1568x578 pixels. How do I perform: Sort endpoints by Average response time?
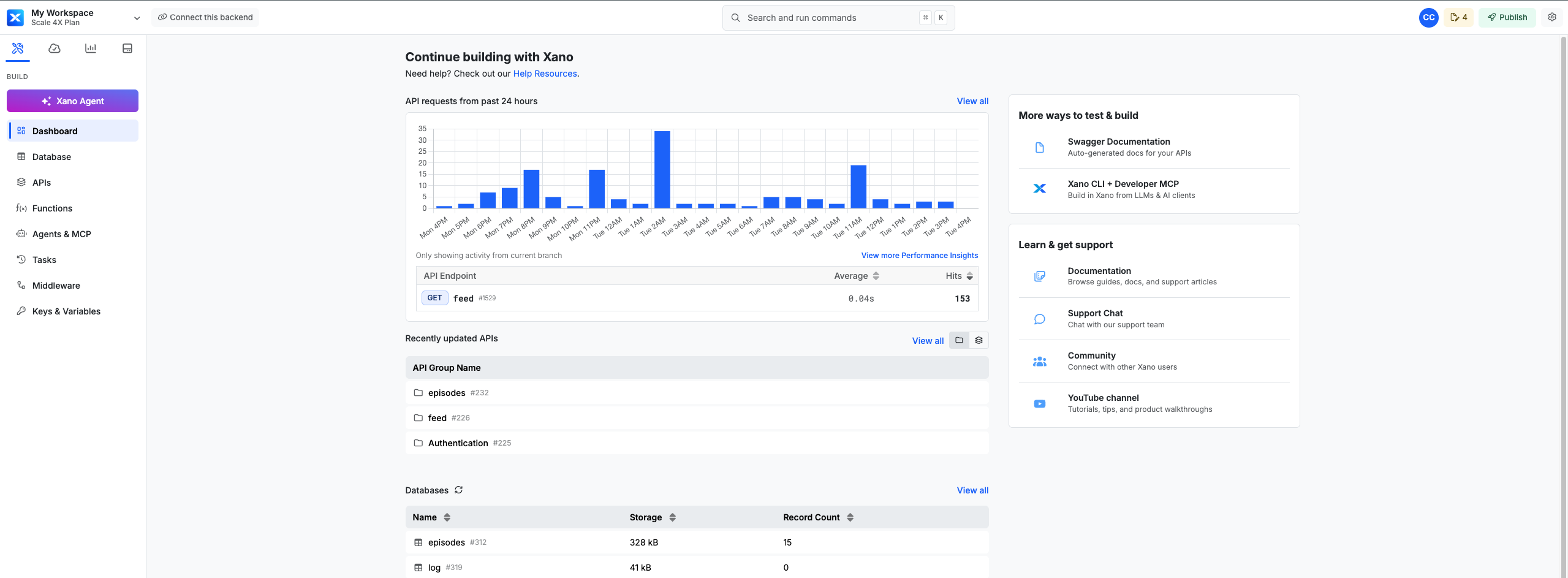[876, 276]
